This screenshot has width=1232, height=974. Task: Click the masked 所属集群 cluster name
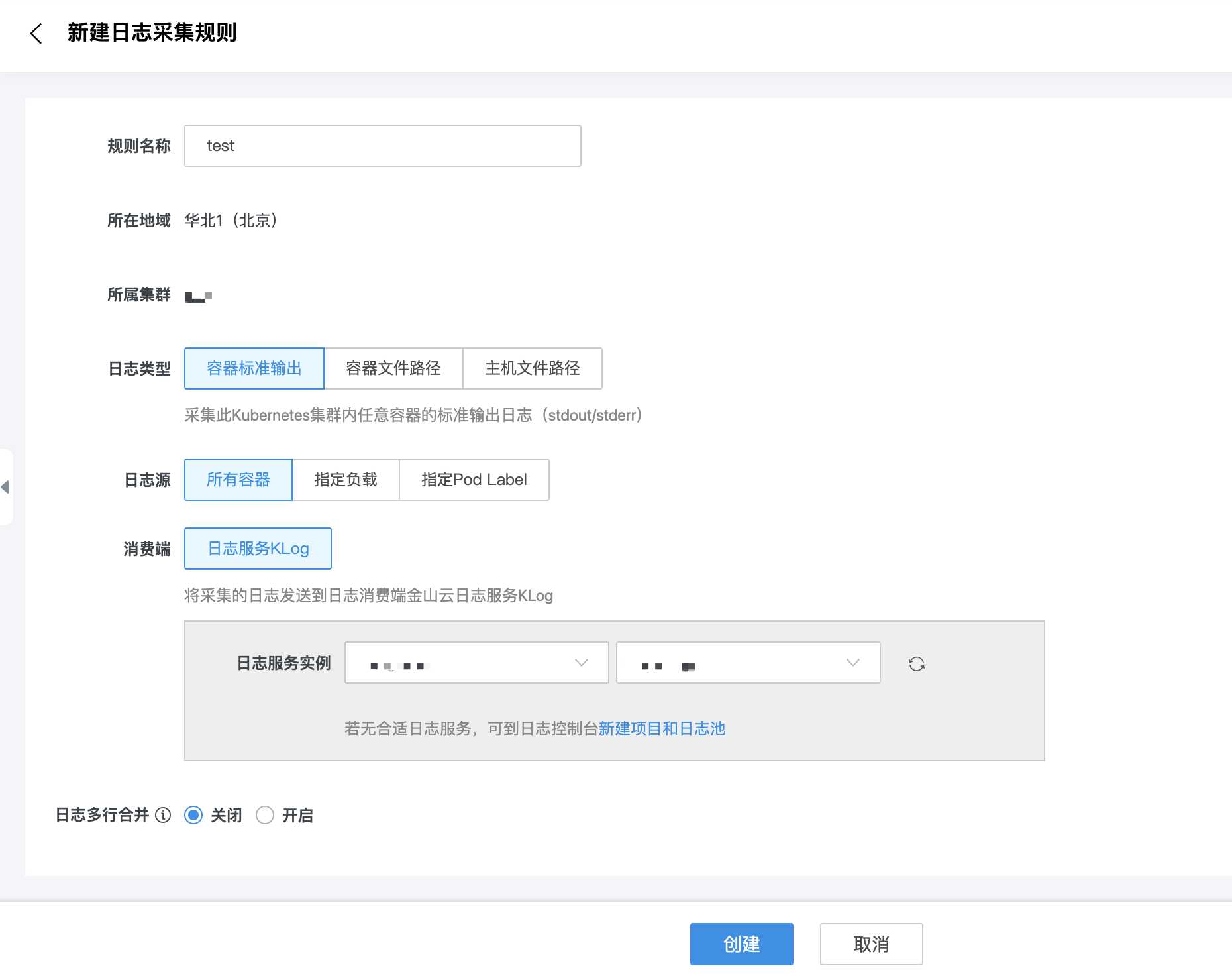pos(198,296)
